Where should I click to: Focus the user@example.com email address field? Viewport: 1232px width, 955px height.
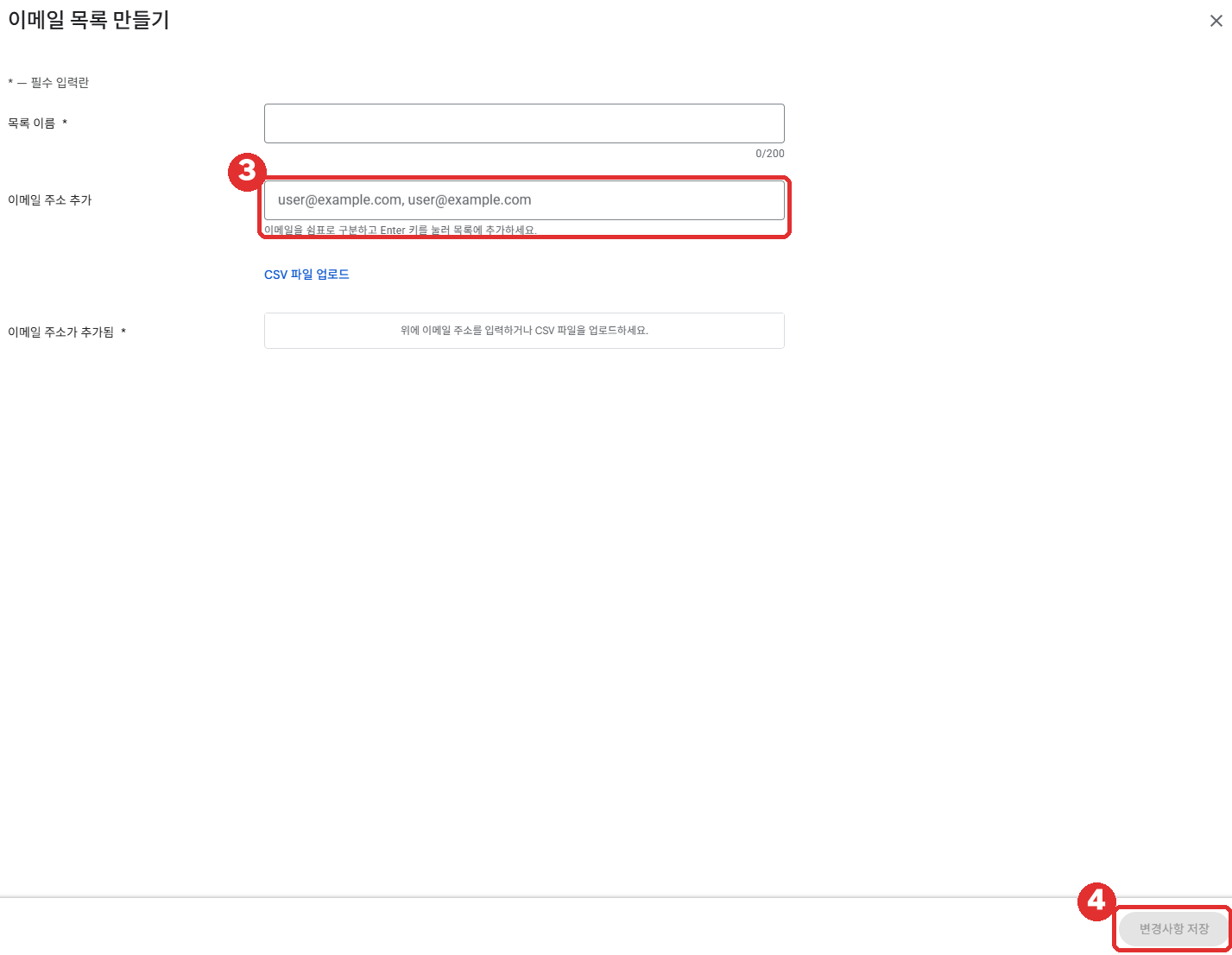point(524,200)
